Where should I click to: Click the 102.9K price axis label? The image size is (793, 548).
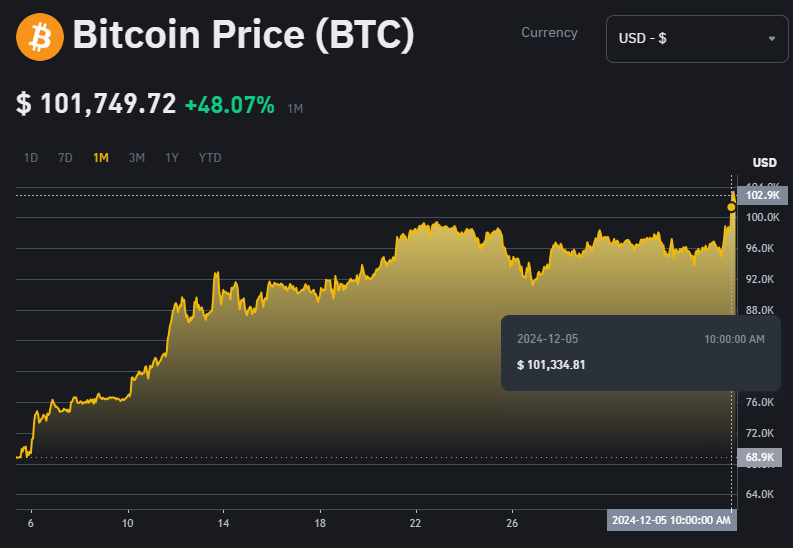tap(763, 195)
